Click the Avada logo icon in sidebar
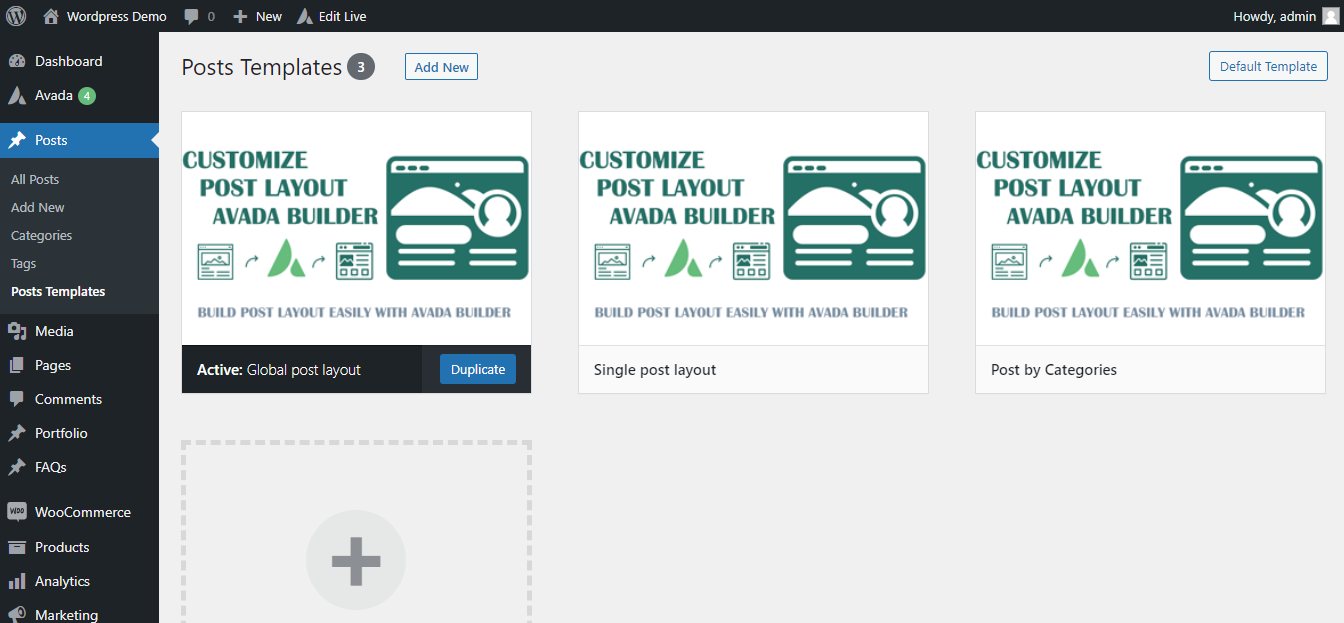Viewport: 1344px width, 623px height. [x=17, y=96]
